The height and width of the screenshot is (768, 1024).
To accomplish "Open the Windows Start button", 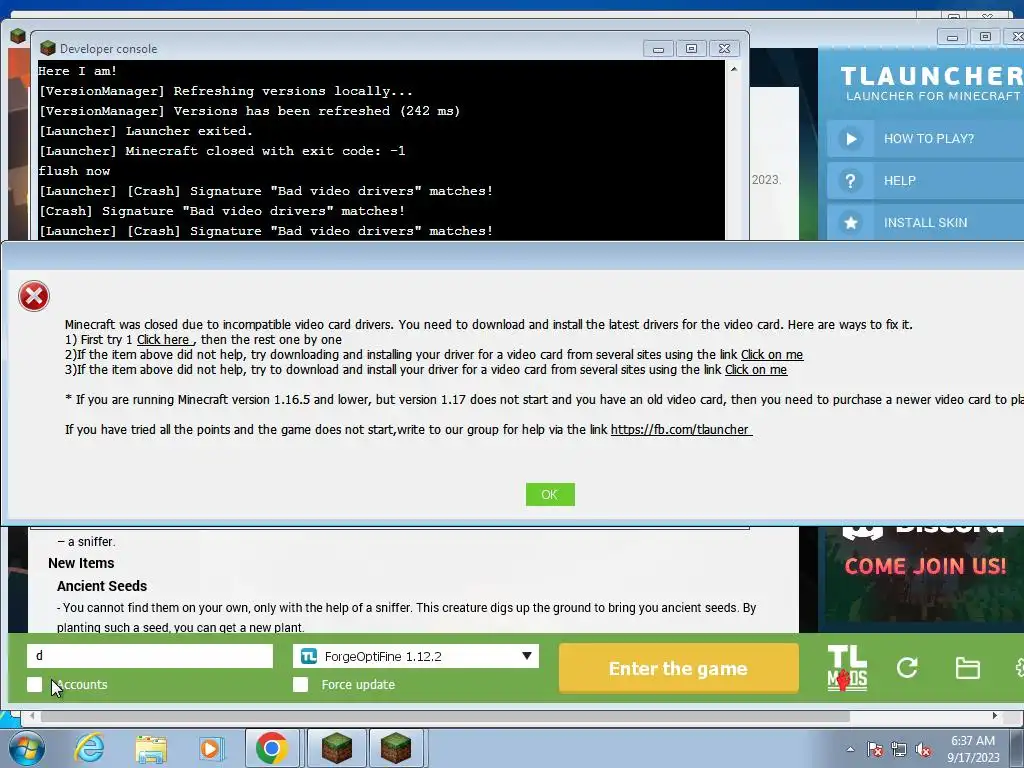I will pyautogui.click(x=27, y=748).
